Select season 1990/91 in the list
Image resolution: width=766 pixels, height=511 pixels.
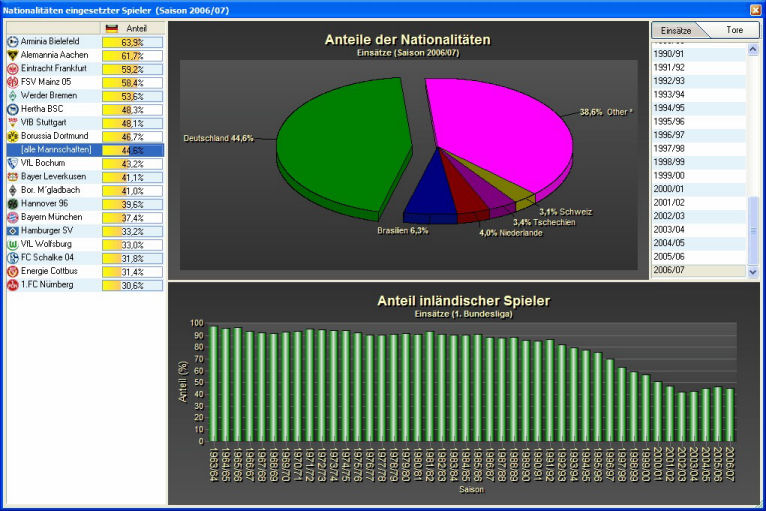[699, 54]
